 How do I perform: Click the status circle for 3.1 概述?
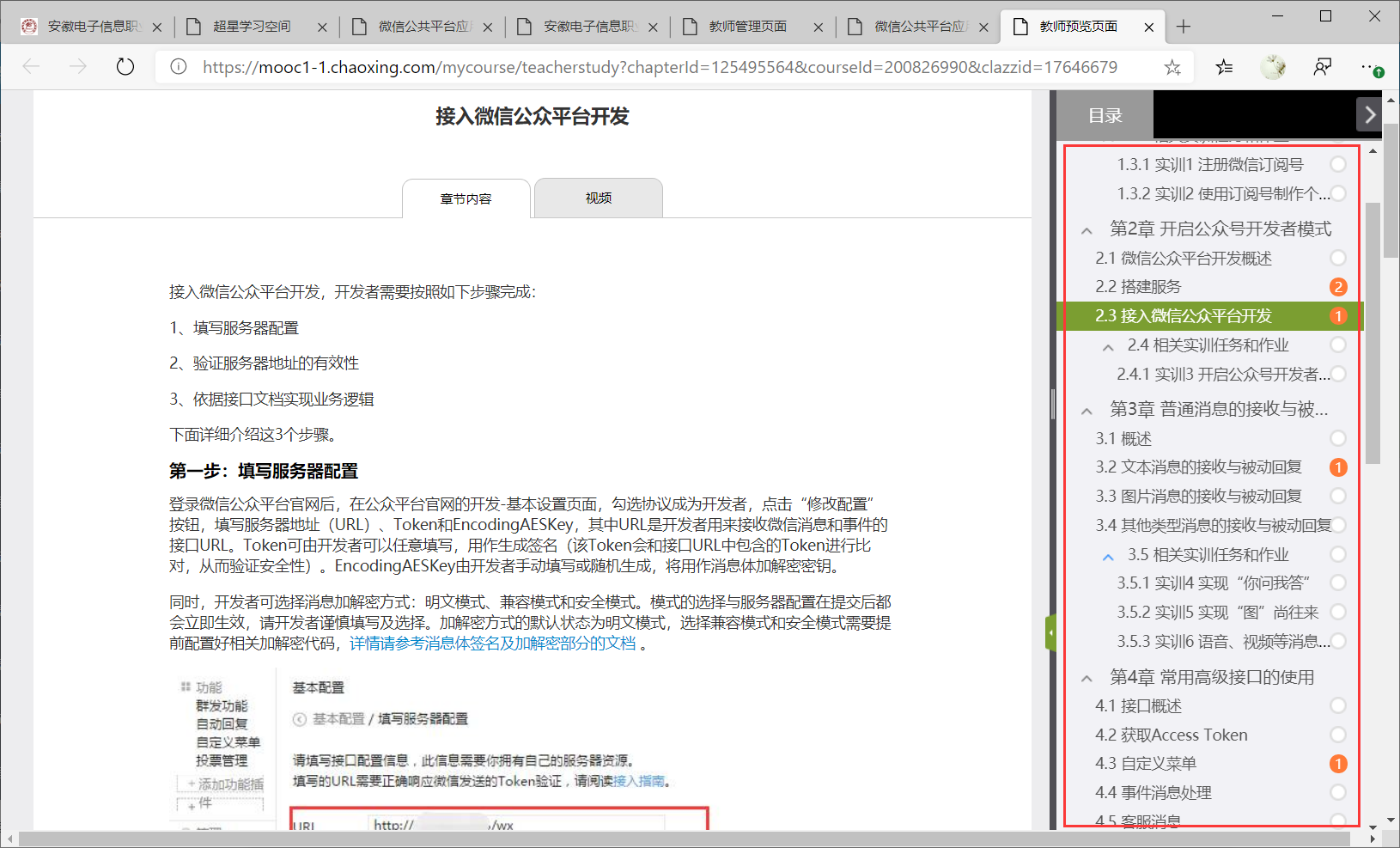(x=1337, y=438)
